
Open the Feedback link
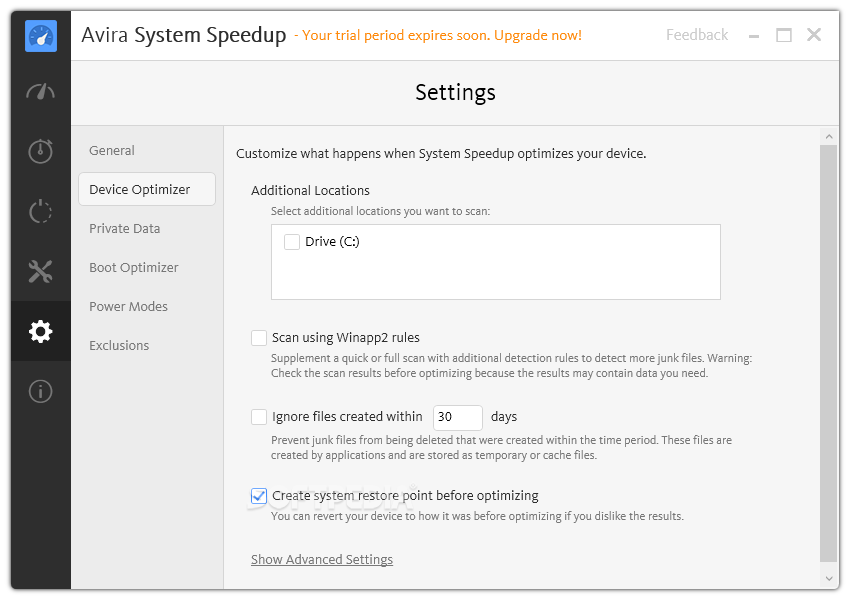[697, 35]
